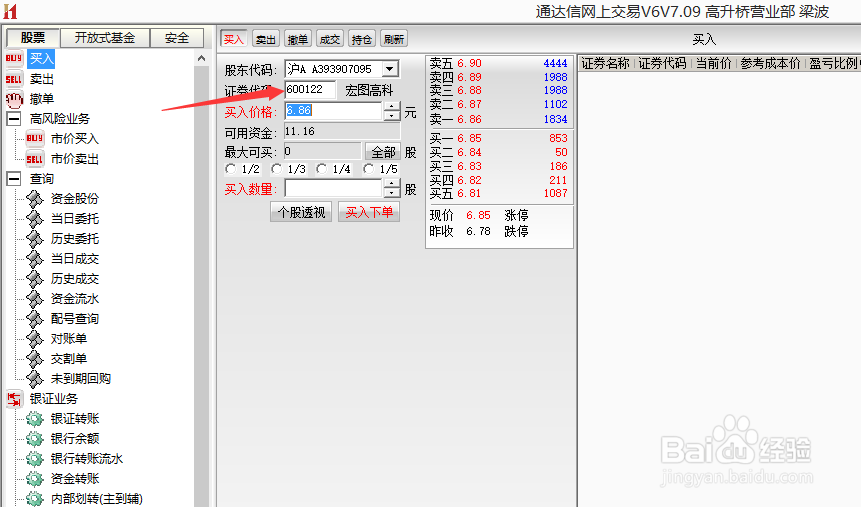
Task: Click the 买入价格 field showing 6.86
Action: [x=333, y=111]
